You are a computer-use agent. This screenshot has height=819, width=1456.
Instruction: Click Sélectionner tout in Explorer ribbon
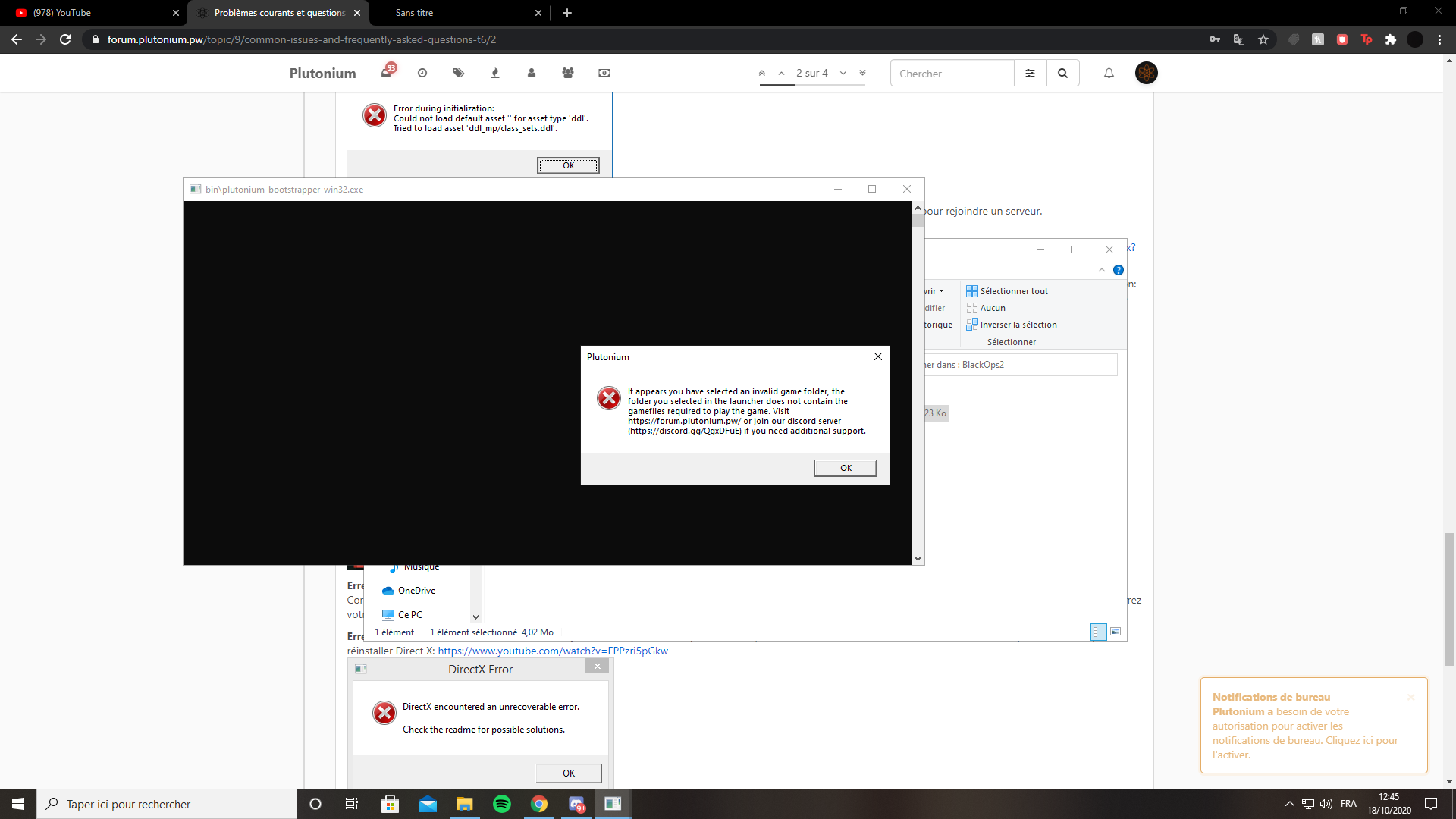(x=1007, y=291)
